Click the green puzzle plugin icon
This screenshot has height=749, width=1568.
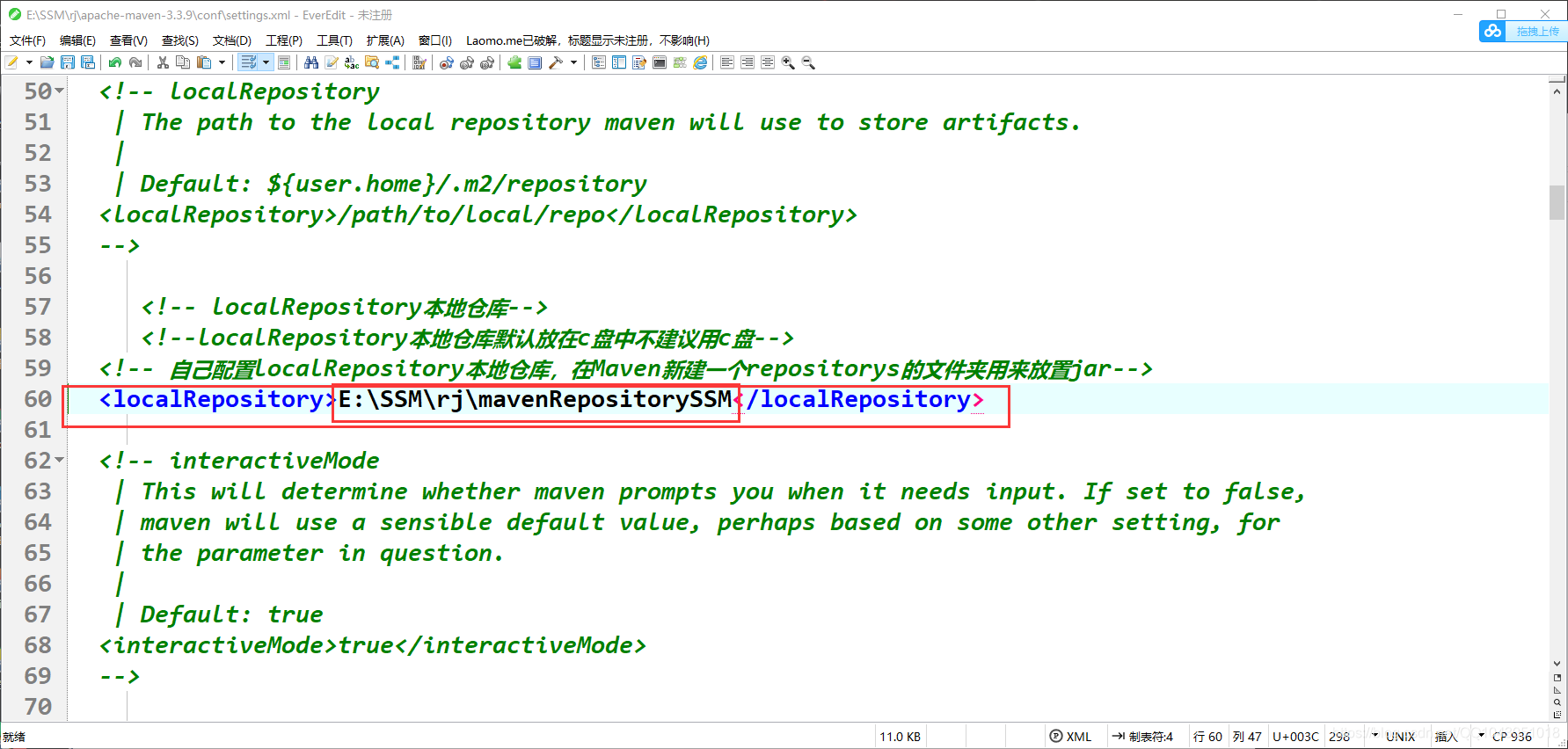[514, 62]
